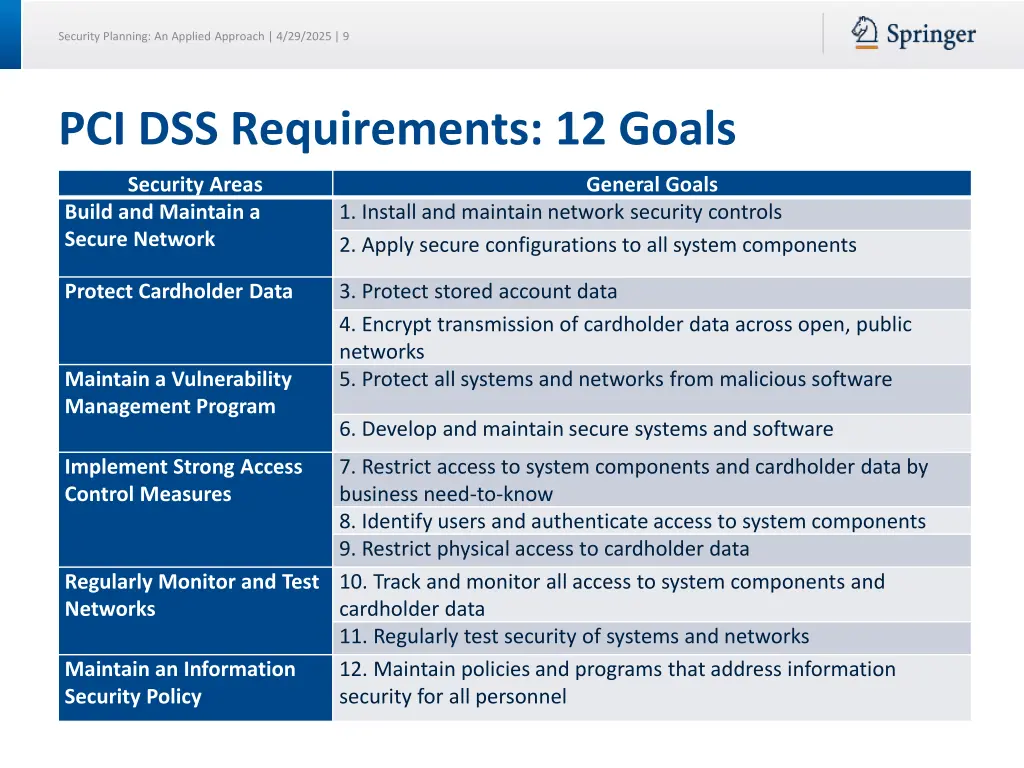Screen dimensions: 1024x768
Task: Click goal 1 about network security controls
Action: (x=560, y=212)
